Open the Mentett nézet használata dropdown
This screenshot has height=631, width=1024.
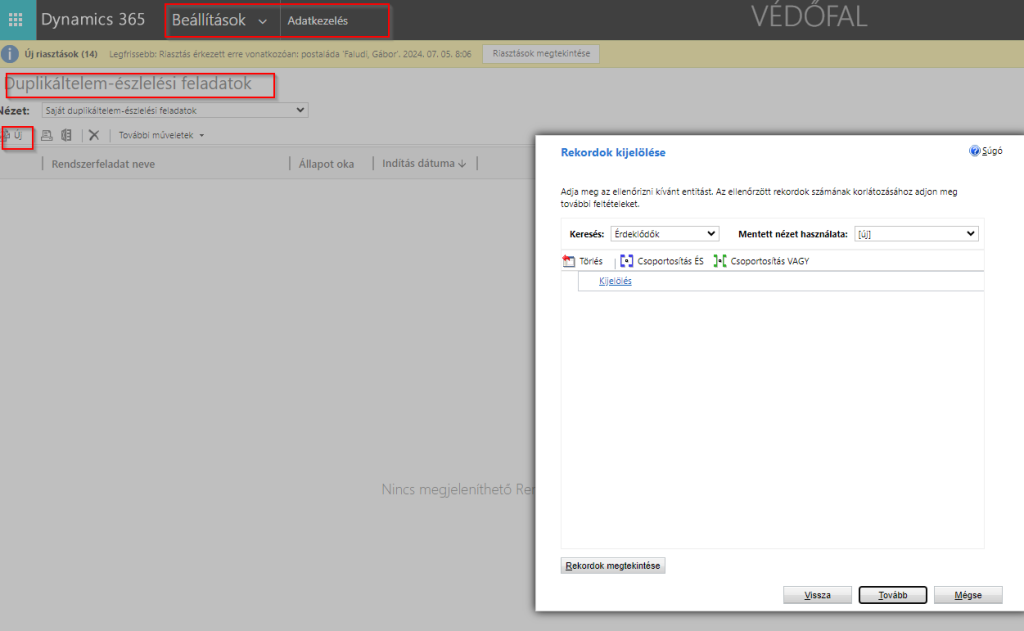916,234
